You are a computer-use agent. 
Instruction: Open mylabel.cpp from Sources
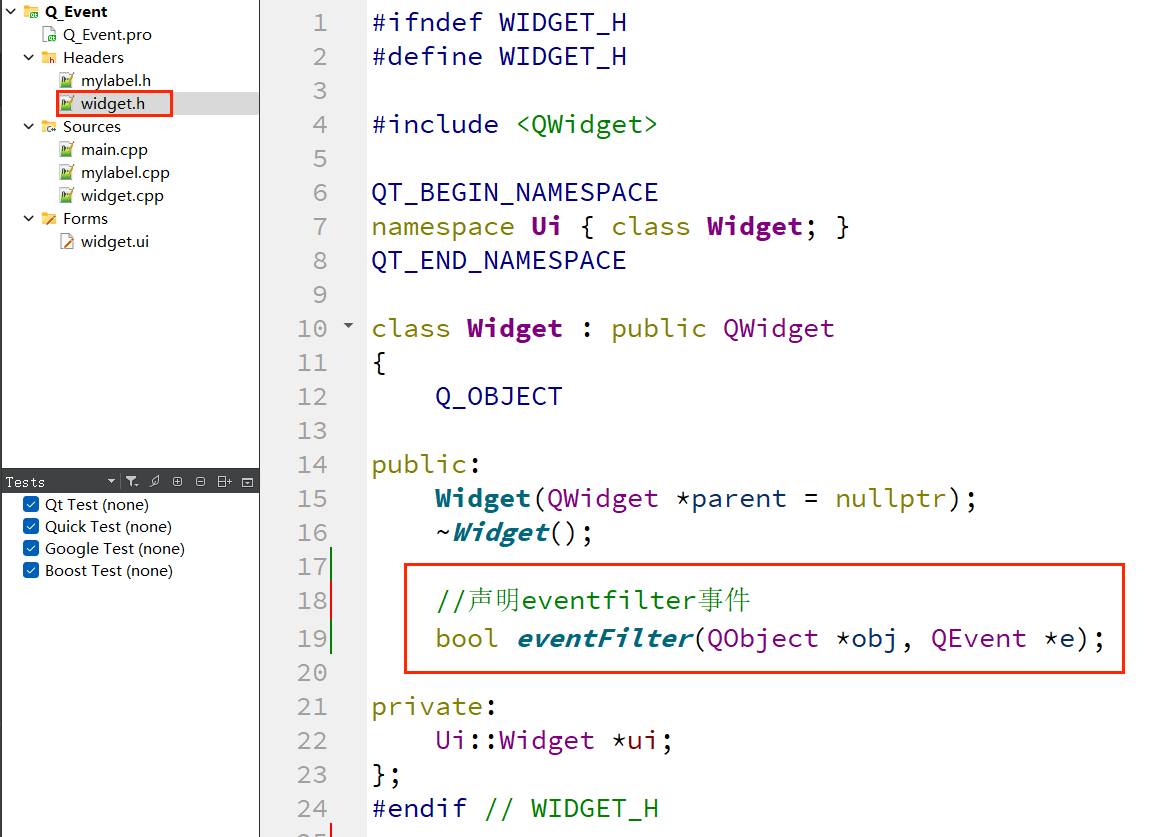point(125,173)
